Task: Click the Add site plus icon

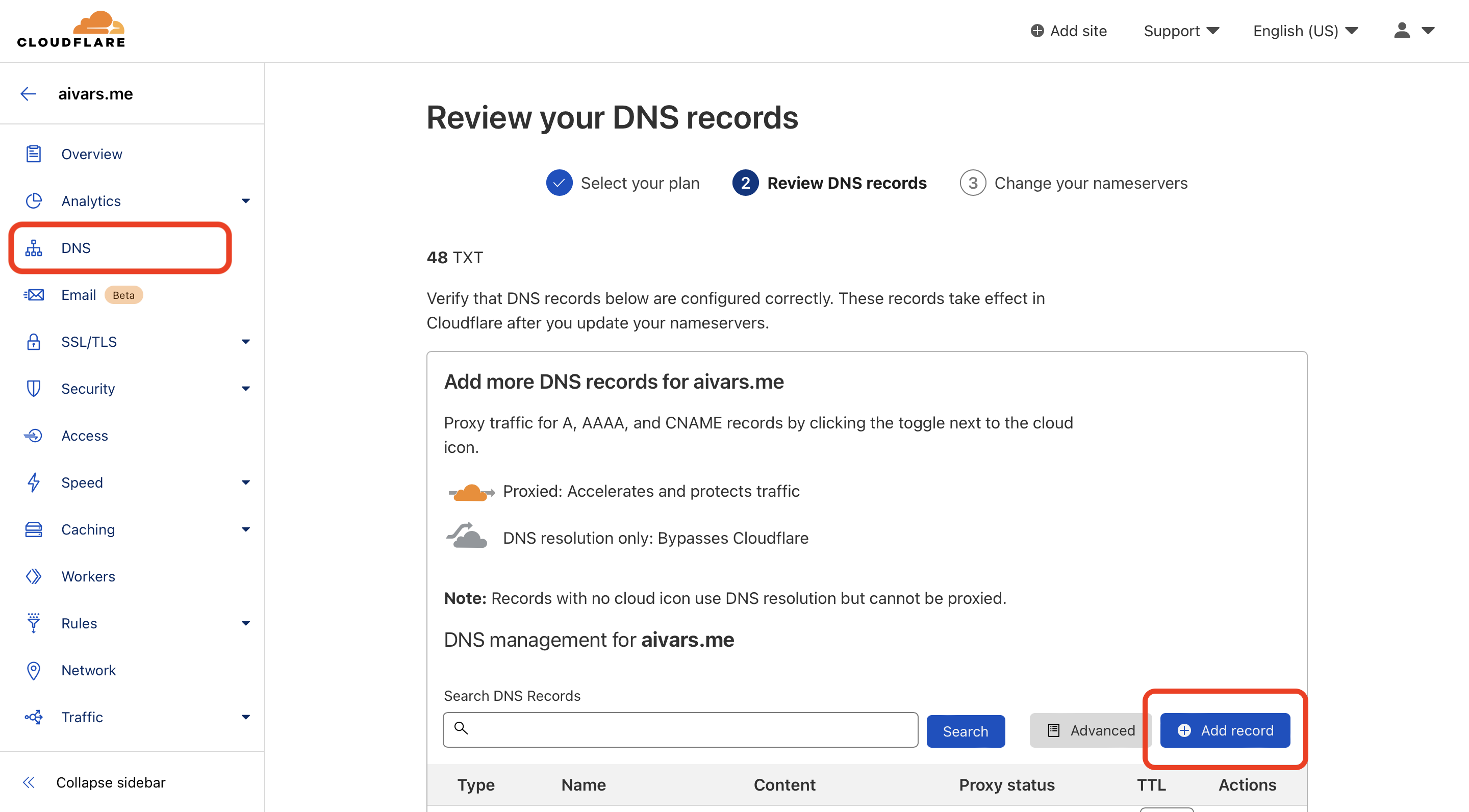Action: tap(1037, 30)
